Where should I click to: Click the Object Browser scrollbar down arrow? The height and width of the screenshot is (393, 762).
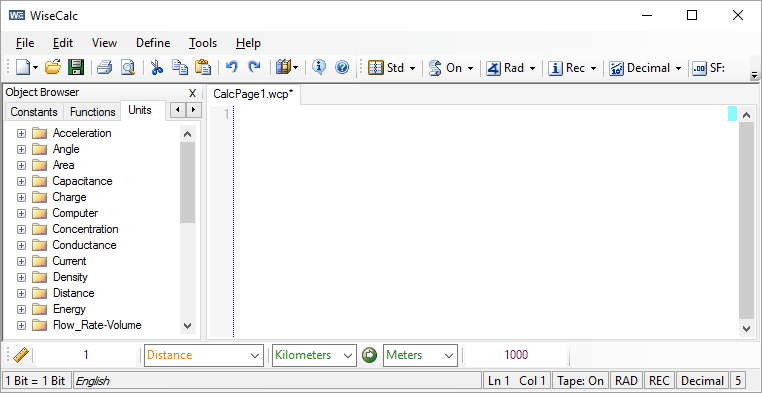(x=188, y=326)
